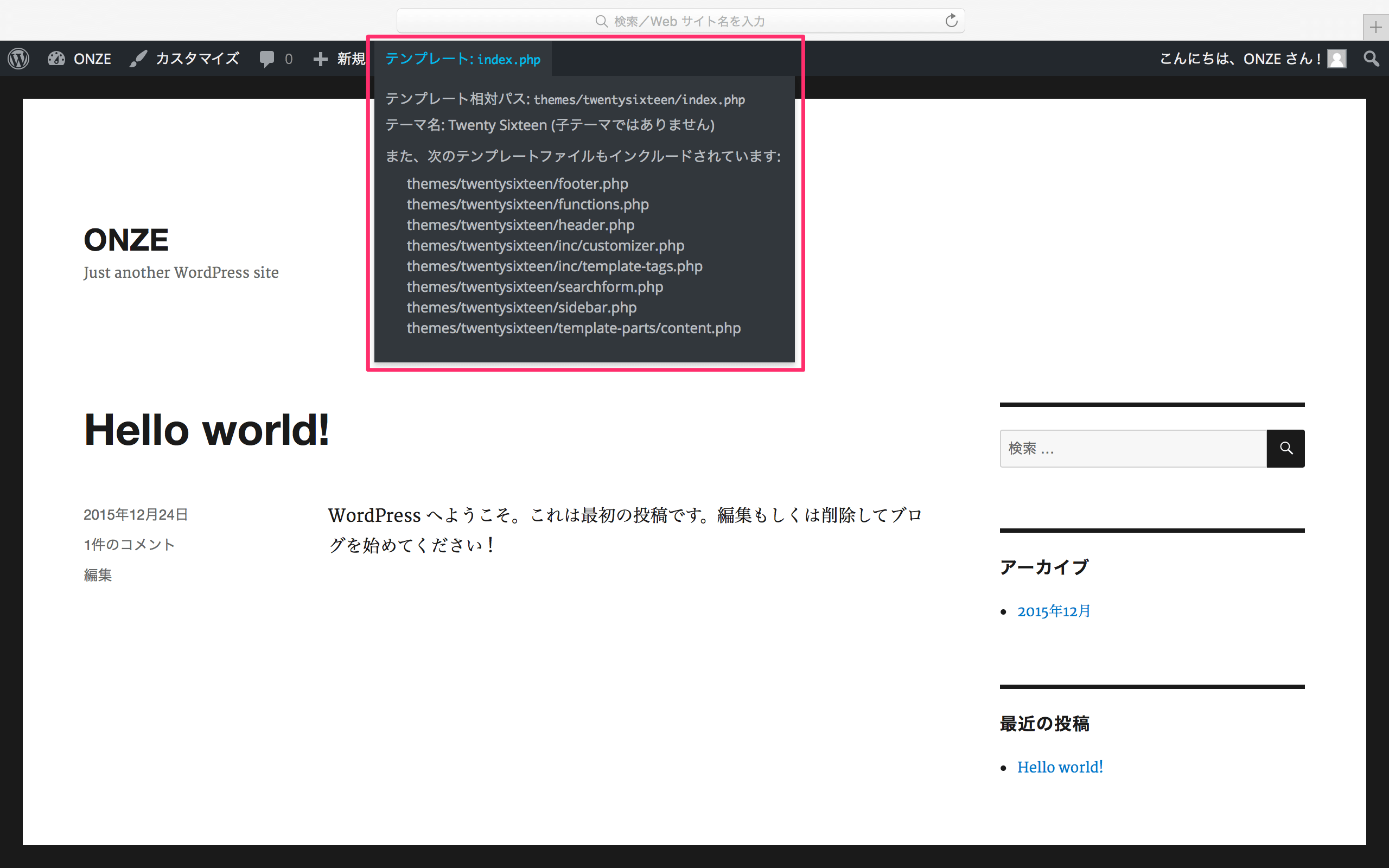Submit search with the black magnifier button
Viewport: 1389px width, 868px height.
click(1286, 448)
